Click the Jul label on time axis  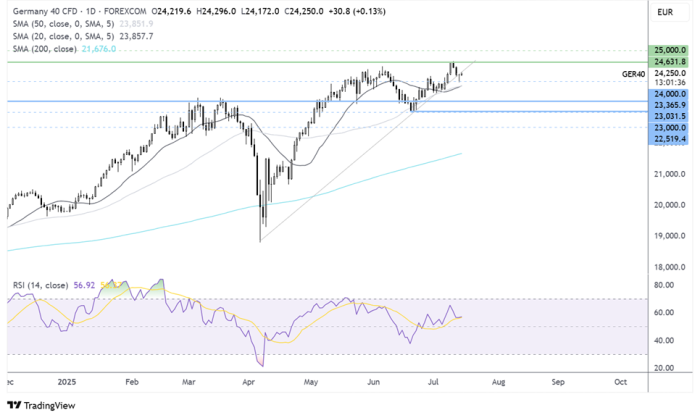click(435, 383)
